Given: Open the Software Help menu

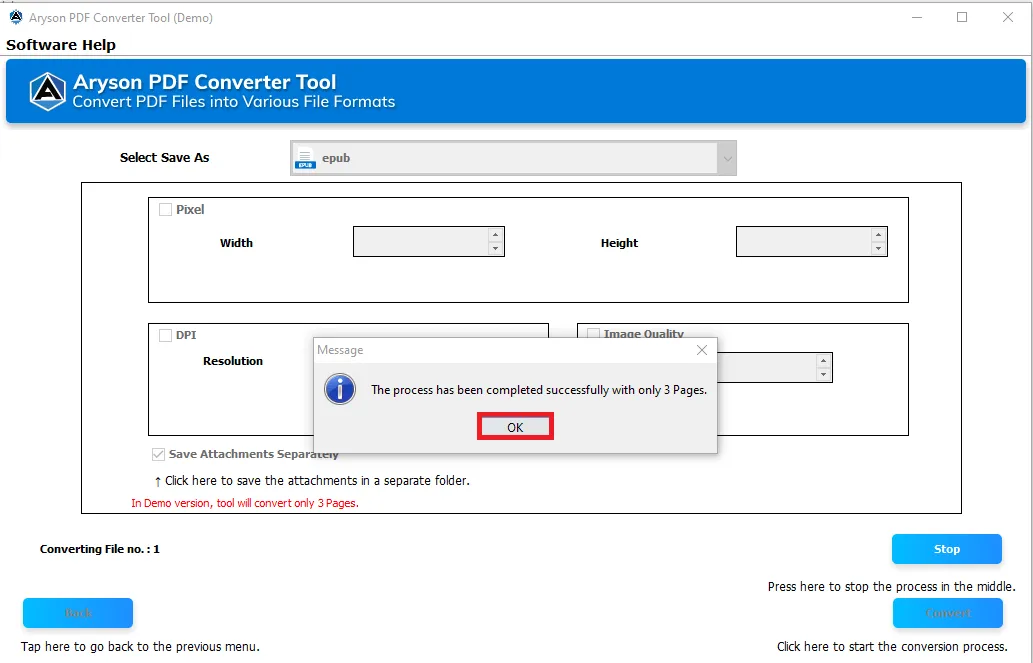Looking at the screenshot, I should 61,45.
